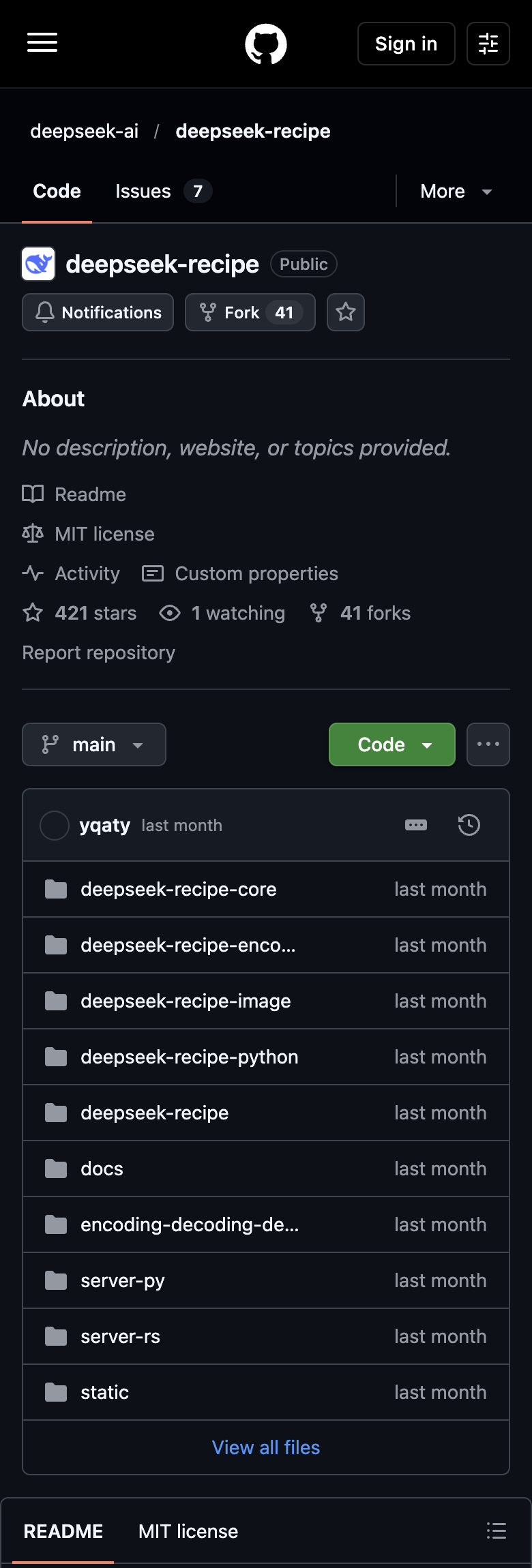Click the folder icon beside static
This screenshot has width=532, height=1568.
click(x=56, y=1392)
